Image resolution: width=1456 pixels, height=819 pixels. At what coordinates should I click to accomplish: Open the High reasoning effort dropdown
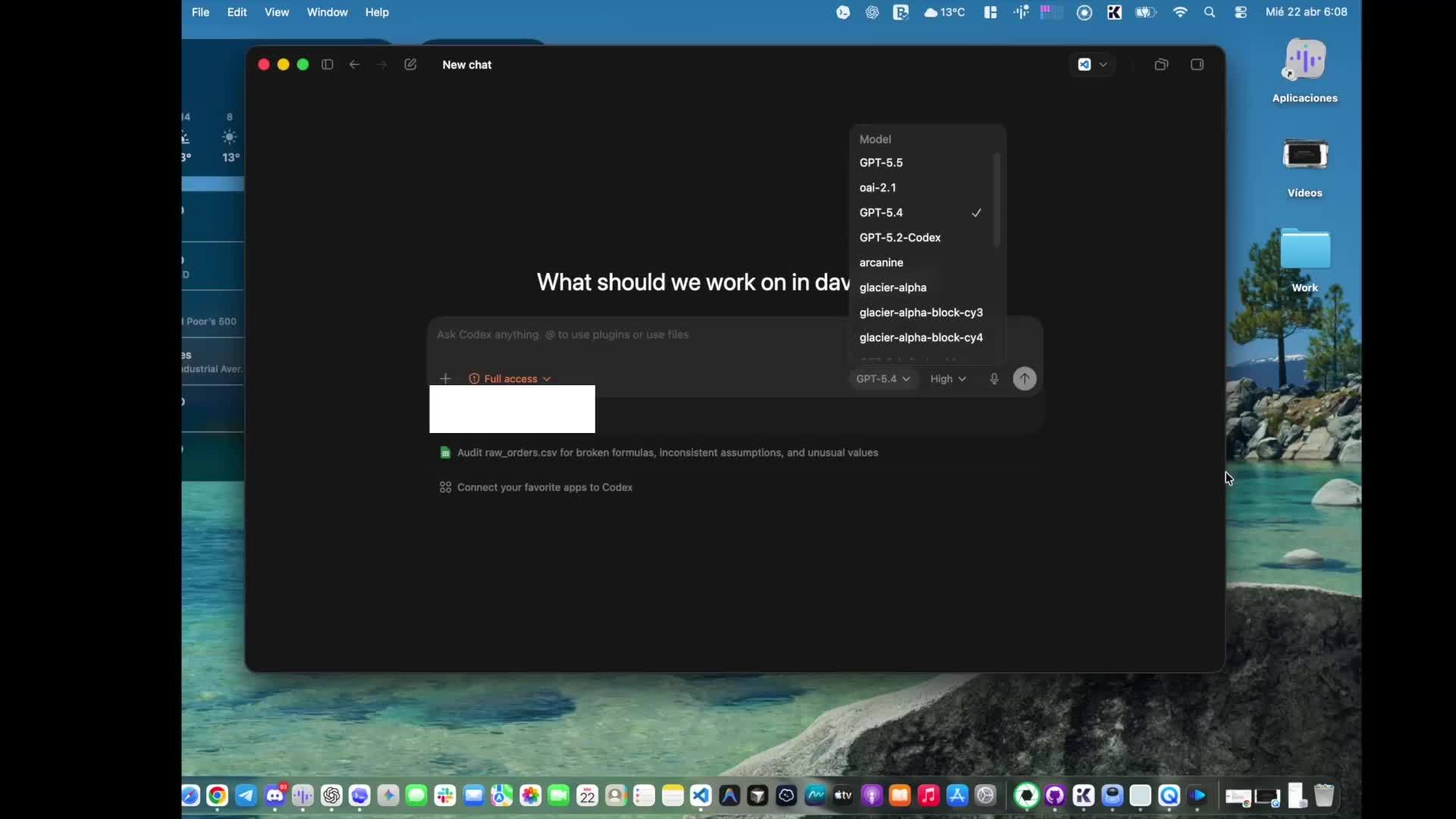(x=948, y=378)
